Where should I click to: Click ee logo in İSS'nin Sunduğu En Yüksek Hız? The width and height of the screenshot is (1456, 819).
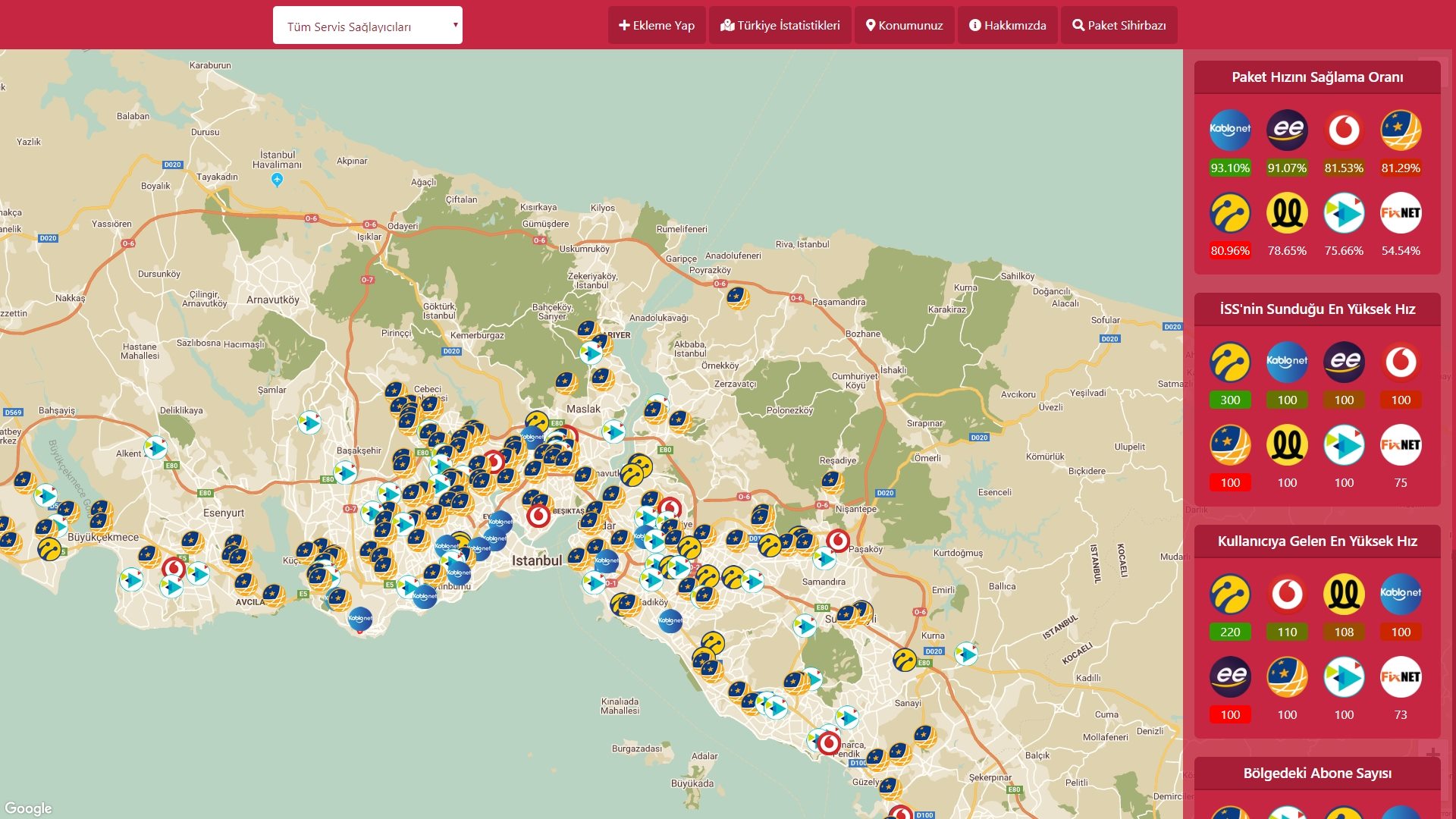point(1344,362)
